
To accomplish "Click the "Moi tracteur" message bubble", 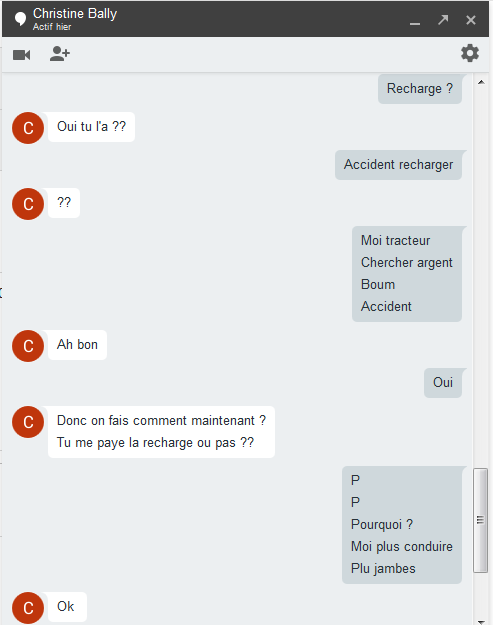I will (x=407, y=273).
